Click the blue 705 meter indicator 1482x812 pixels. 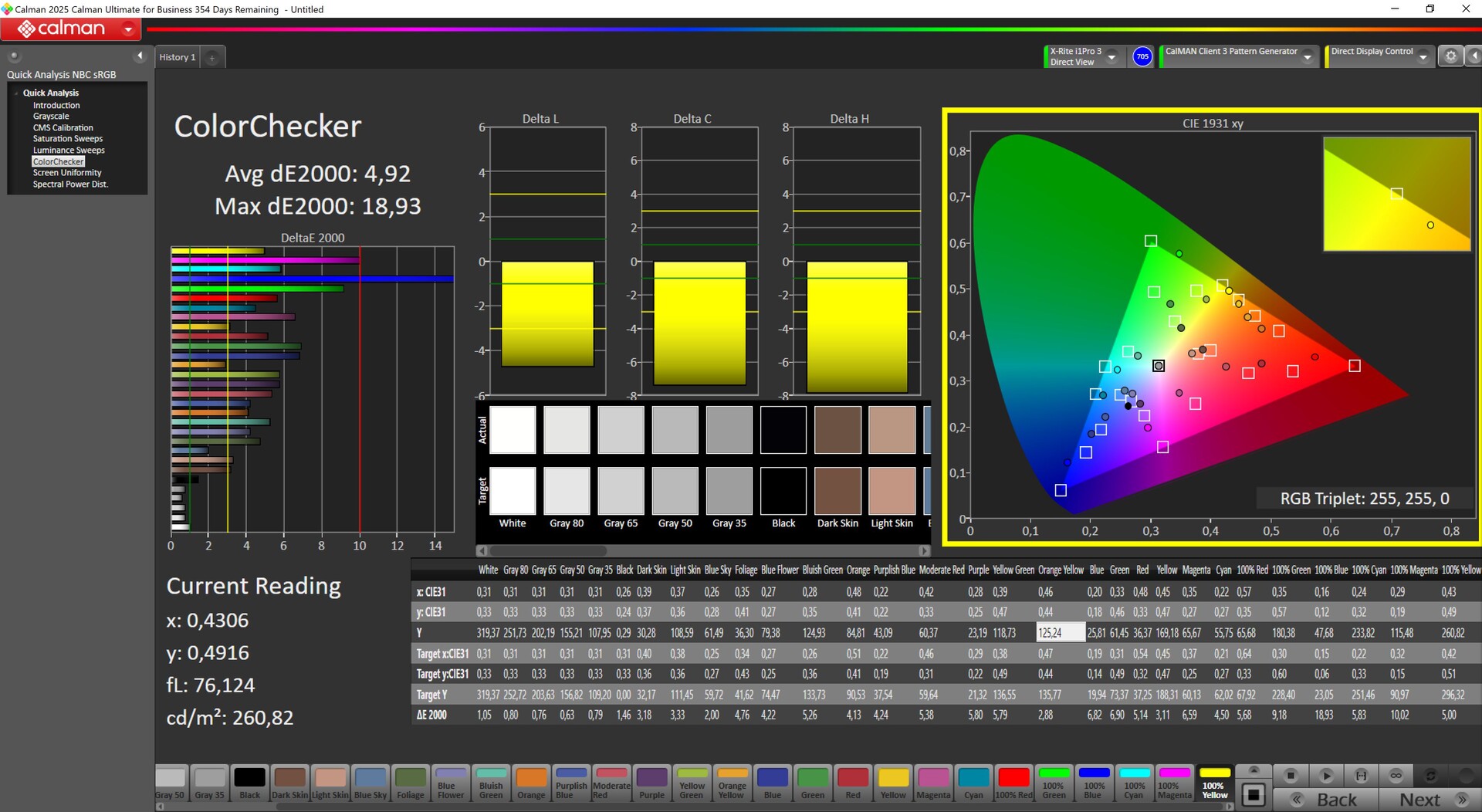point(1142,56)
